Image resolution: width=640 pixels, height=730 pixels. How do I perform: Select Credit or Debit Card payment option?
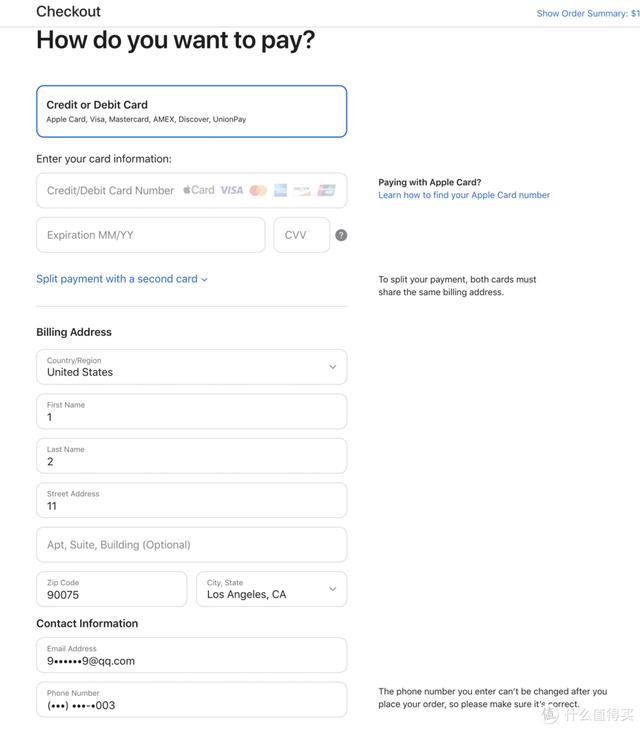[x=191, y=111]
